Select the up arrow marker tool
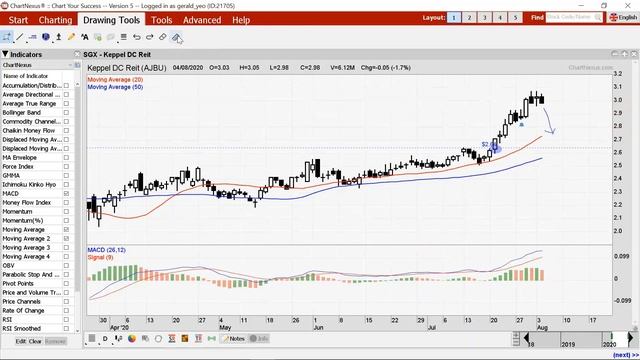This screenshot has height=360, width=640. pos(59,37)
